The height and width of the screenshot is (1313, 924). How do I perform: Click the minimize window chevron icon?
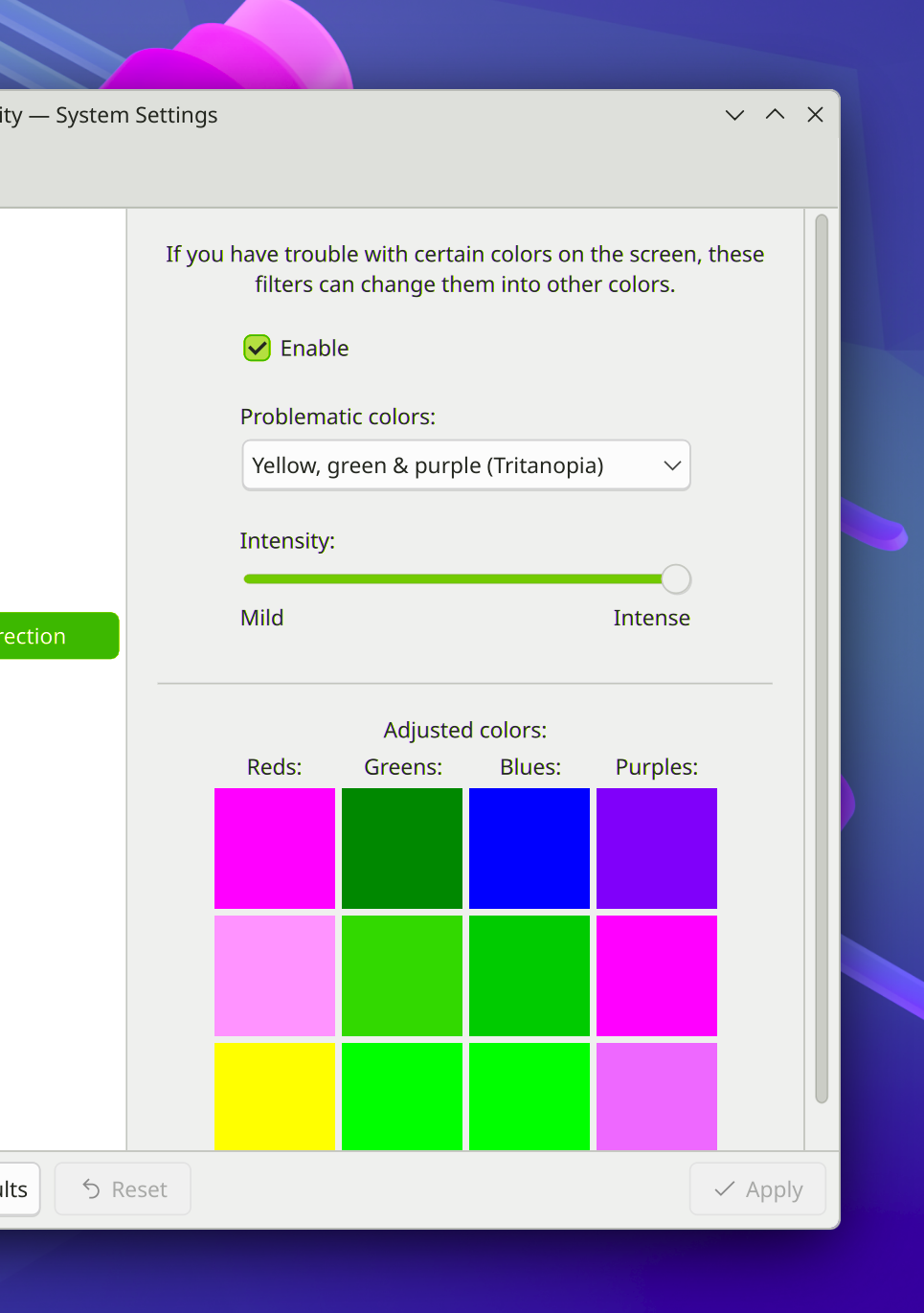point(734,115)
